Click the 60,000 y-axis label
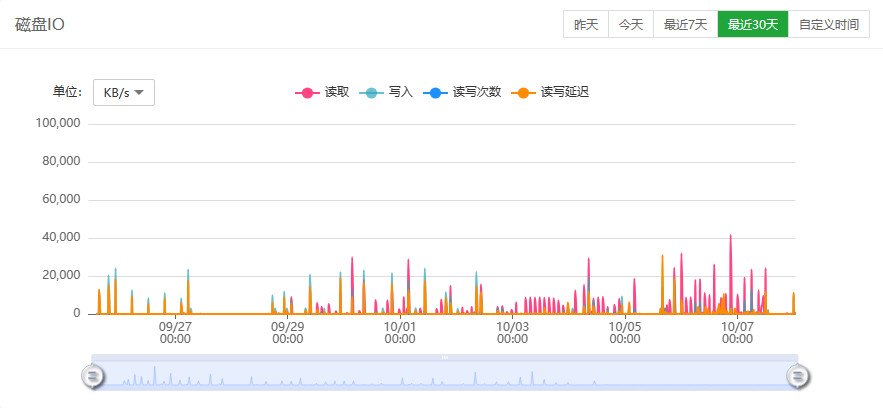Image resolution: width=883 pixels, height=408 pixels. 61,200
